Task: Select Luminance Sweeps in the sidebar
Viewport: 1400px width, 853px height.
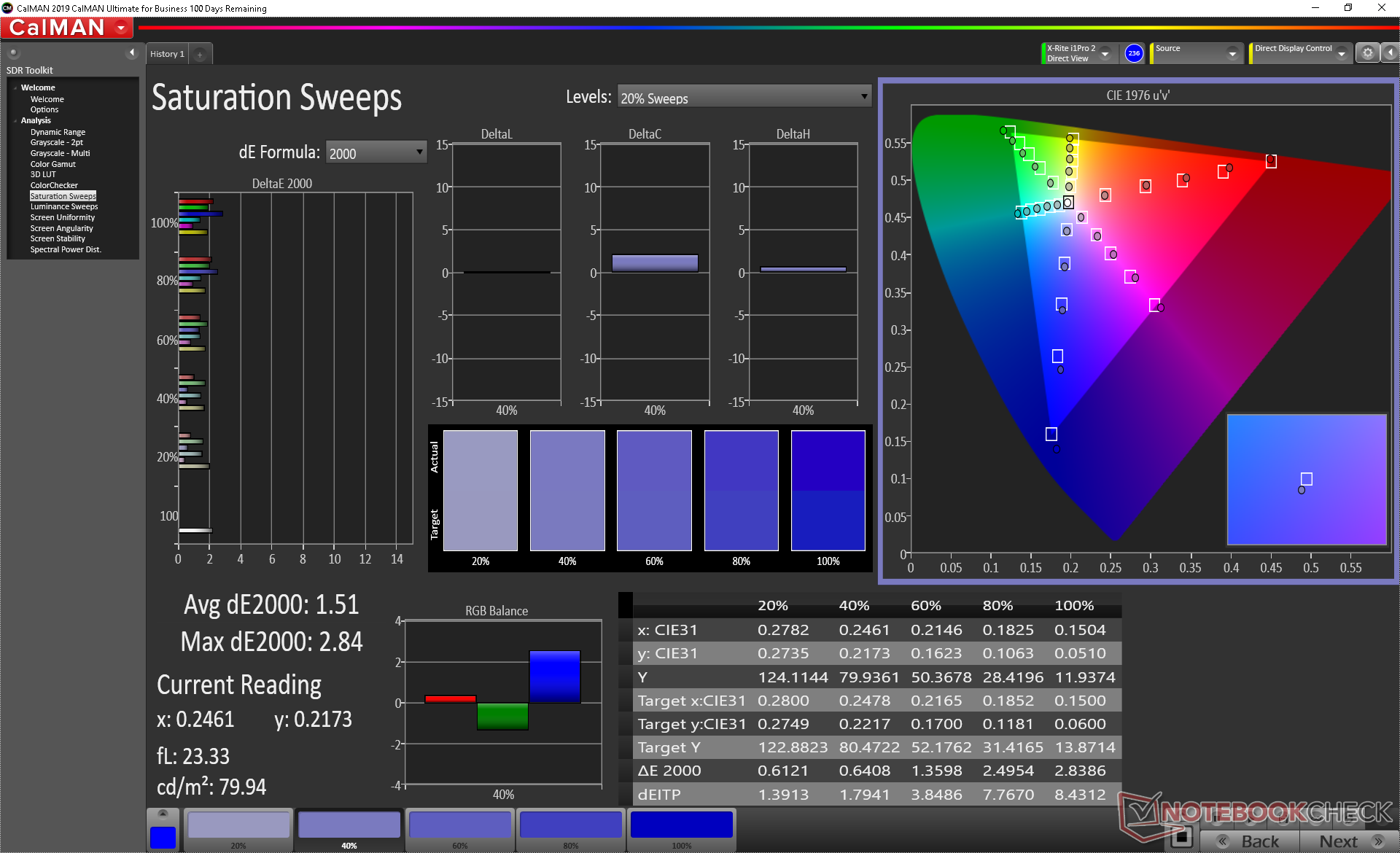Action: click(x=63, y=207)
